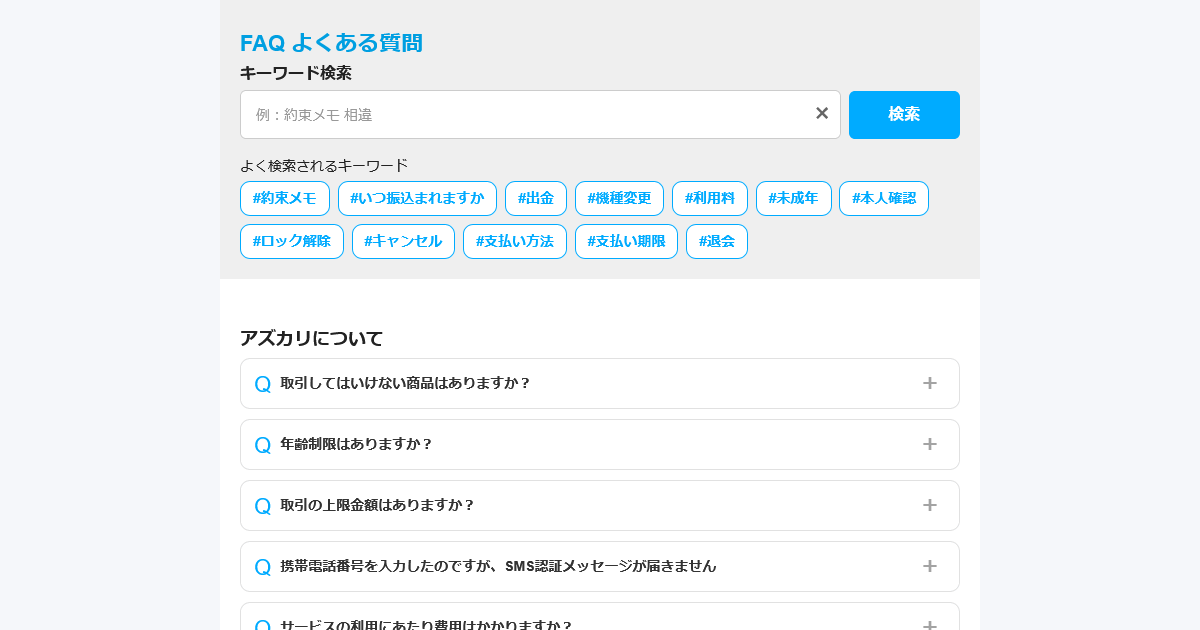
Task: Expand plus icon for 年齢制限はありますか question
Action: (929, 444)
